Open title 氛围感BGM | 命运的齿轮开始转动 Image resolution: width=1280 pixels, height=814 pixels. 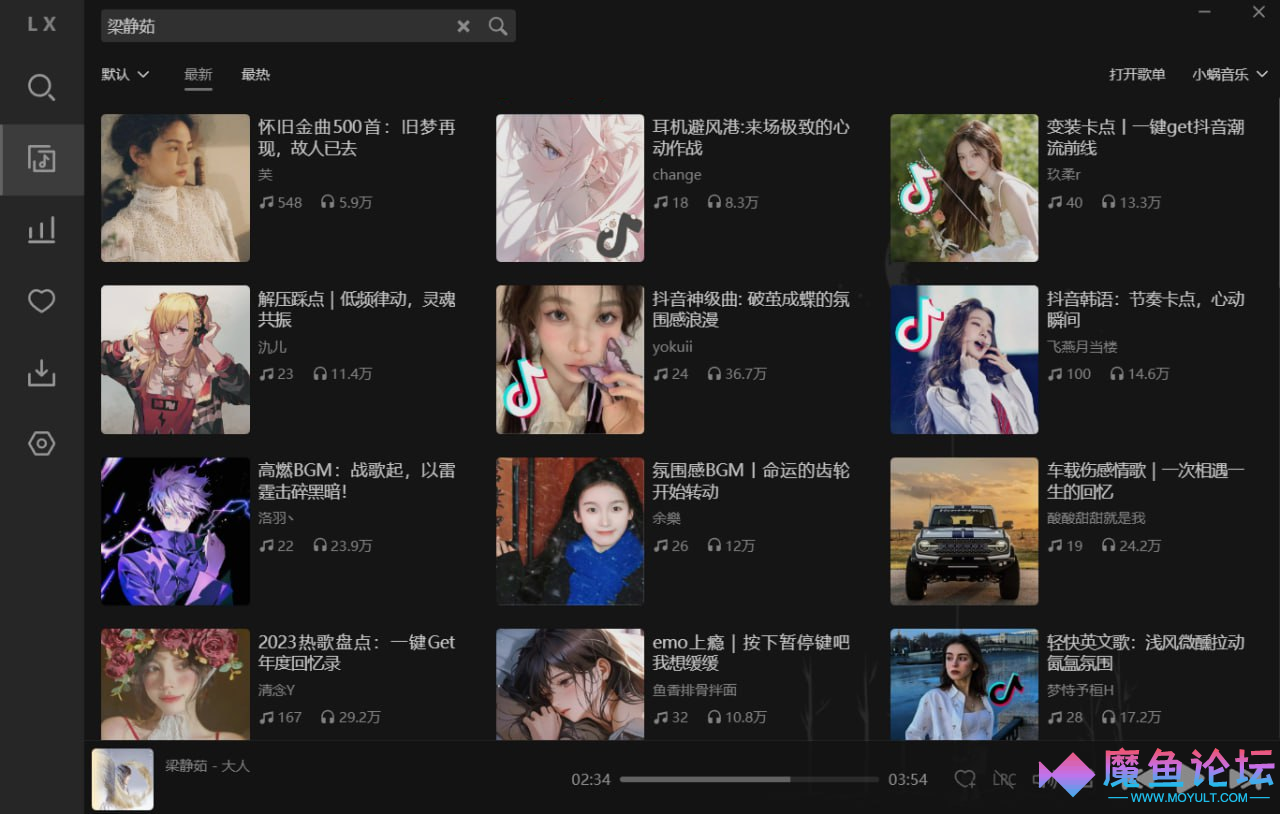751,481
